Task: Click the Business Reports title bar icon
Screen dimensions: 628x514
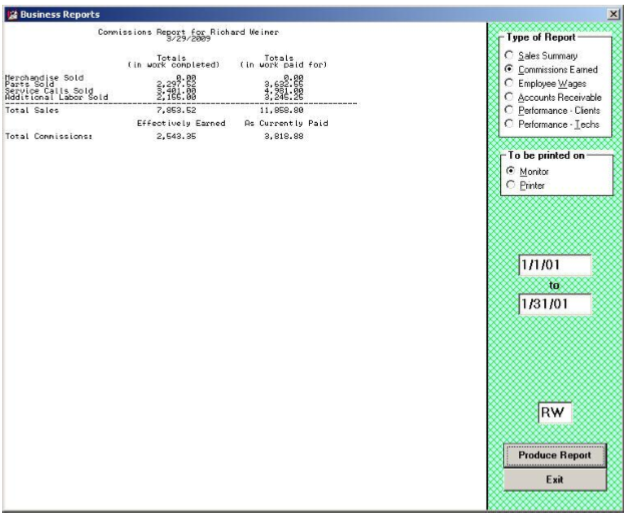Action: coord(10,10)
